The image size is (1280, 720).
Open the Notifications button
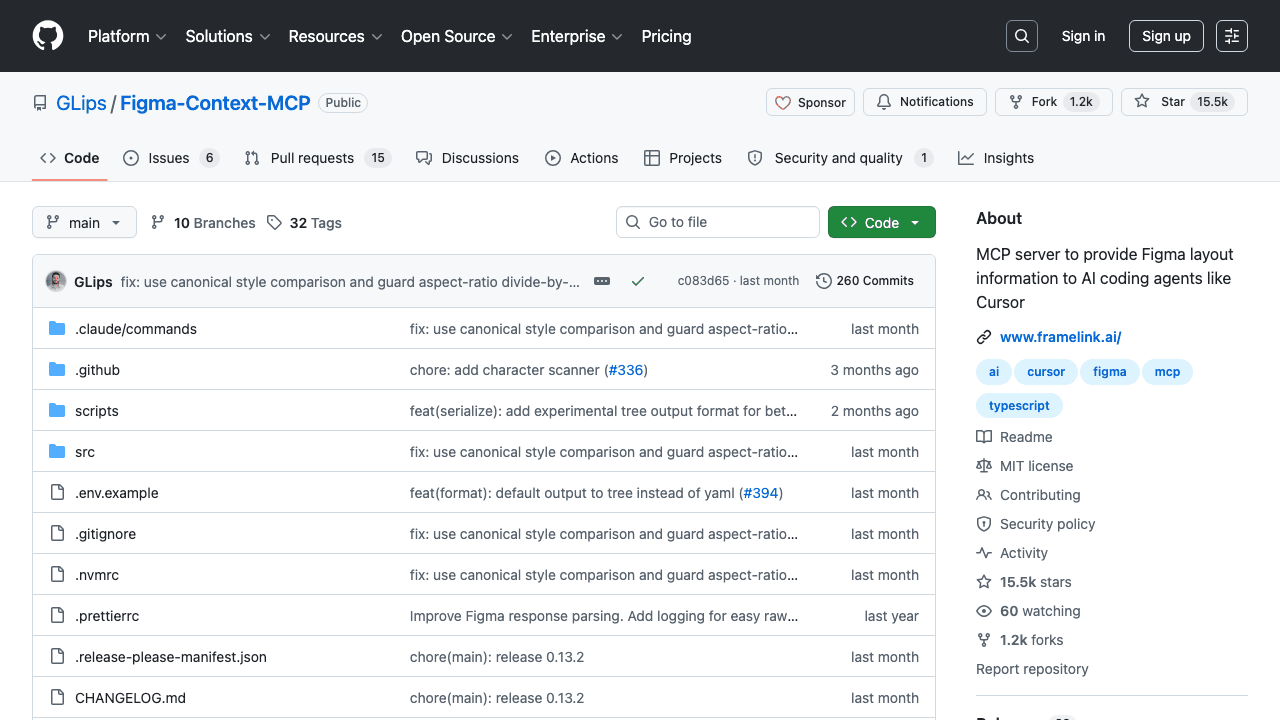click(x=925, y=102)
